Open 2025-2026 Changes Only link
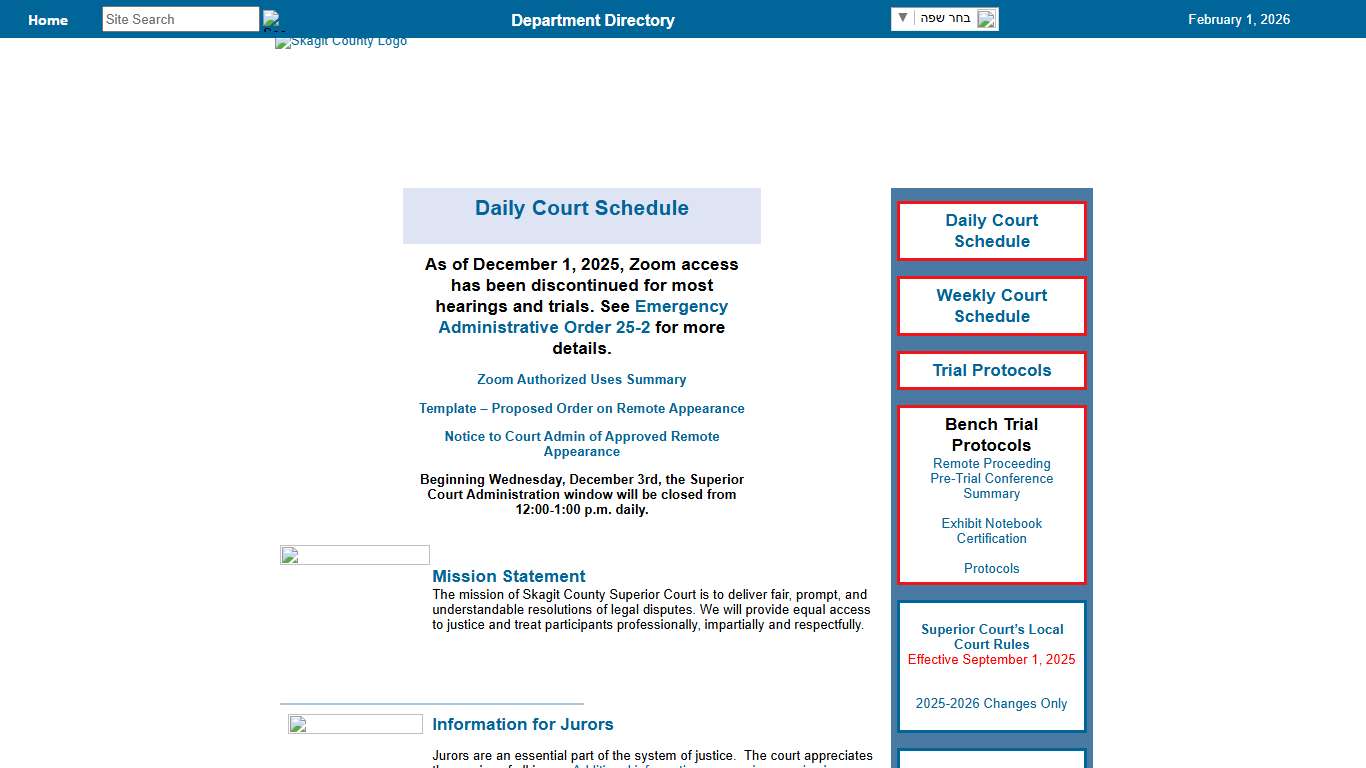The image size is (1366, 768). (x=991, y=704)
